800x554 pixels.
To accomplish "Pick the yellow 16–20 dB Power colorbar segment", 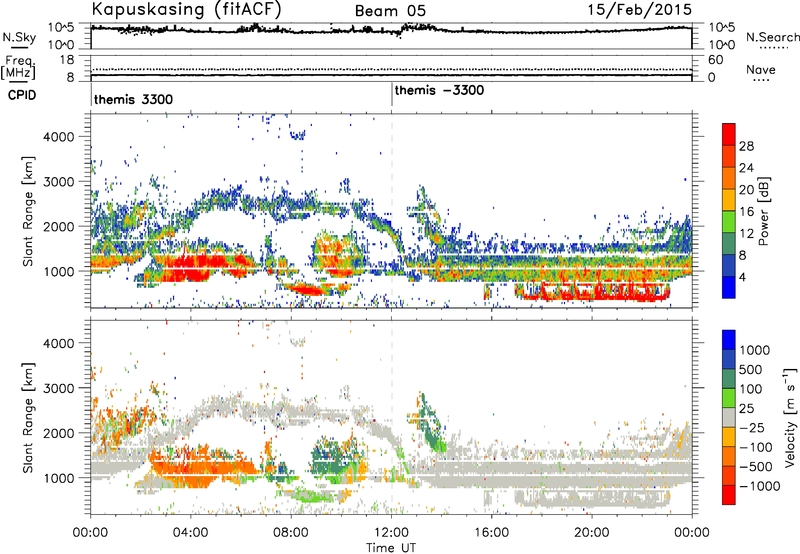I will tap(729, 200).
